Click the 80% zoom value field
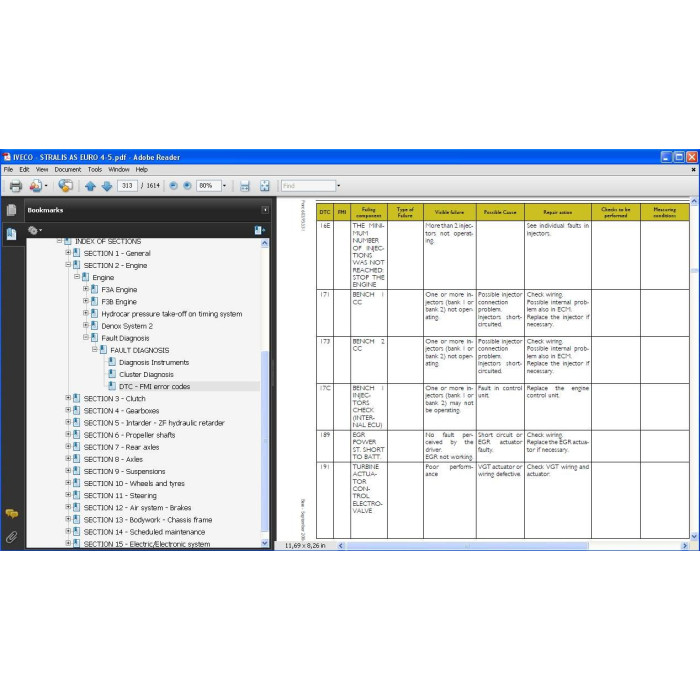The height and width of the screenshot is (700, 700). tap(209, 186)
